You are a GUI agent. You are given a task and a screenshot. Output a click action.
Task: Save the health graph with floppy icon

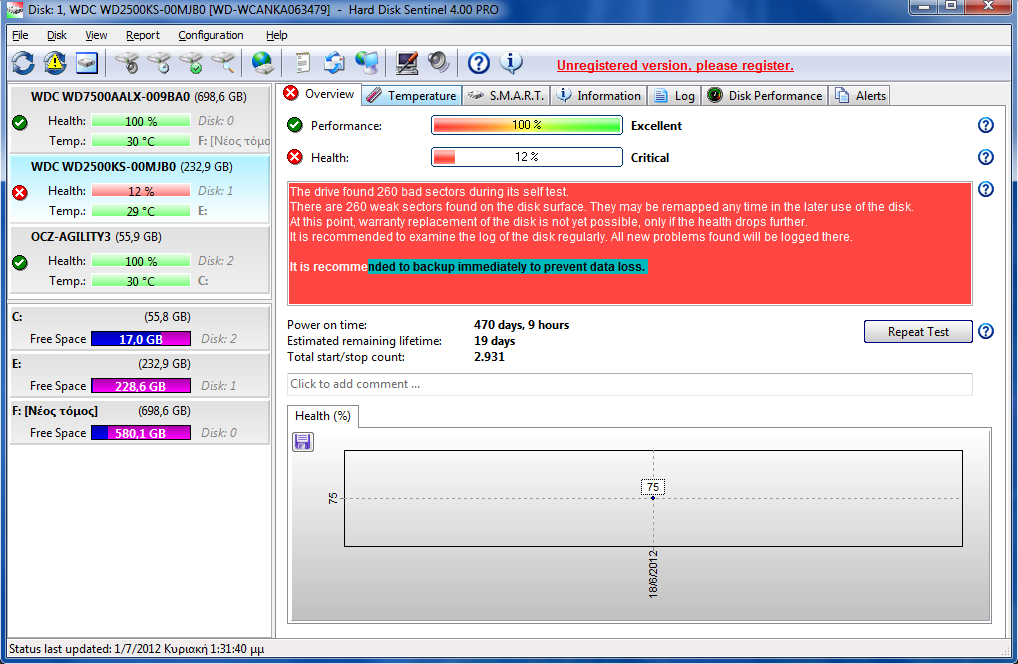[303, 442]
